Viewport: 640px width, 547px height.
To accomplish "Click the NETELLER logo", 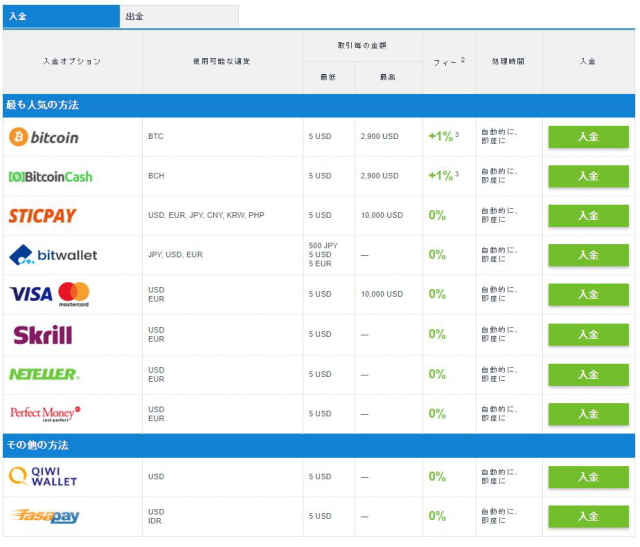I will pos(44,374).
